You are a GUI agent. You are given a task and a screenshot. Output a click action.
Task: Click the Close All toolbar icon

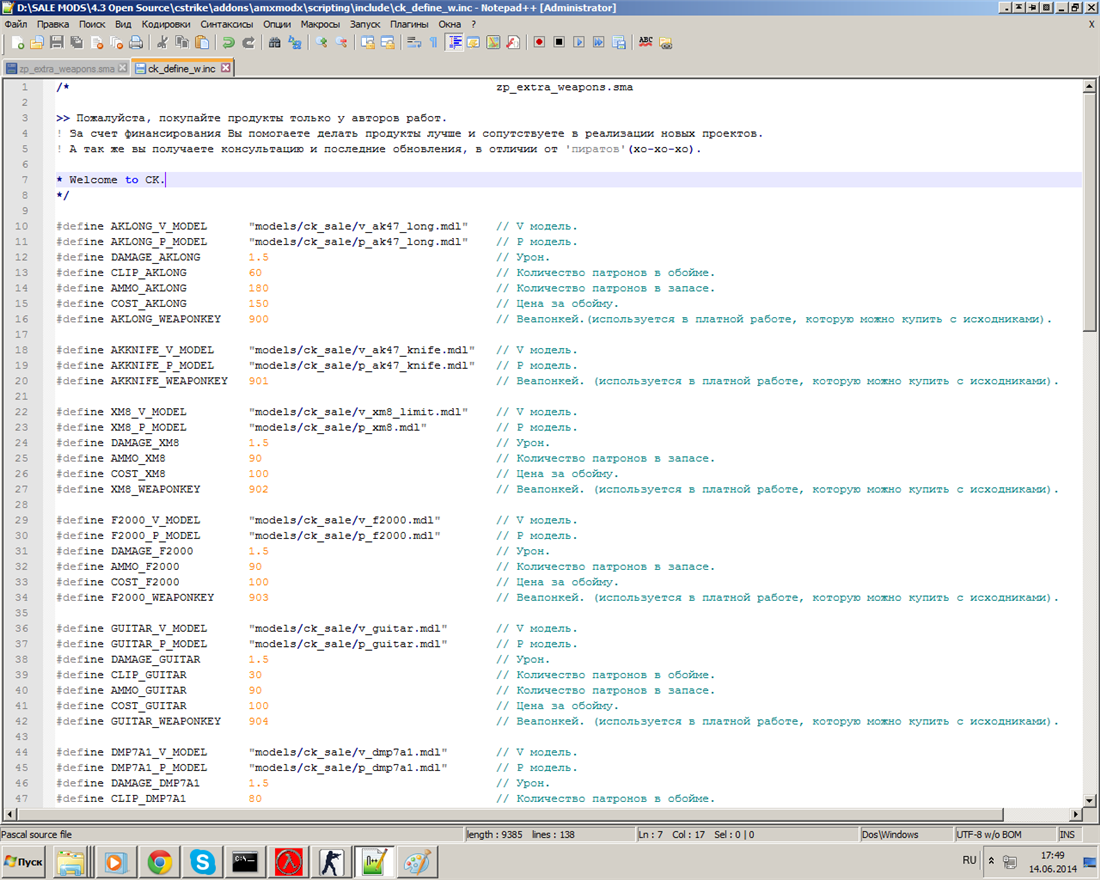tap(116, 43)
